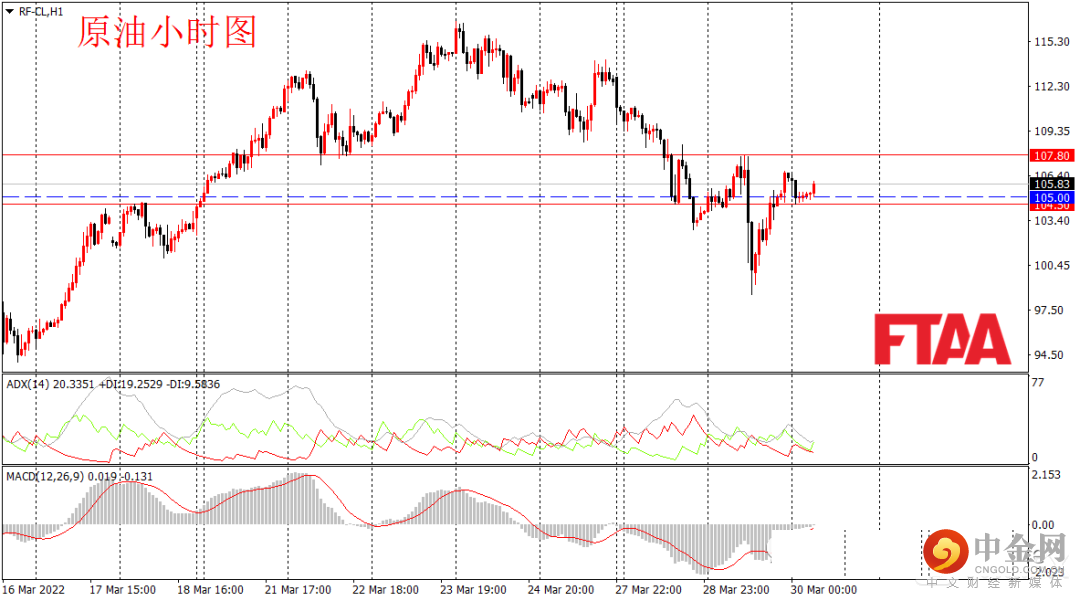Viewport: 1080px width, 601px height.
Task: Click the 107.80 red price label
Action: coord(1051,156)
